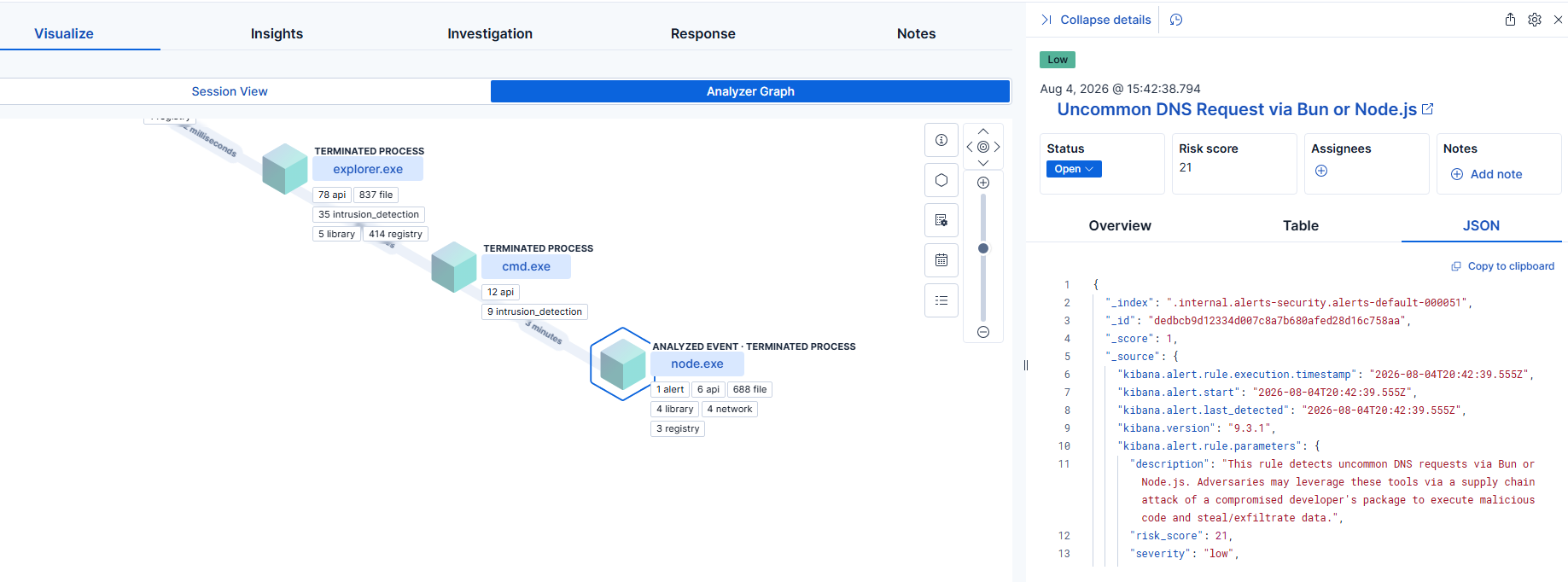The width and height of the screenshot is (1568, 582).
Task: Click the 4 library pill
Action: pos(674,409)
